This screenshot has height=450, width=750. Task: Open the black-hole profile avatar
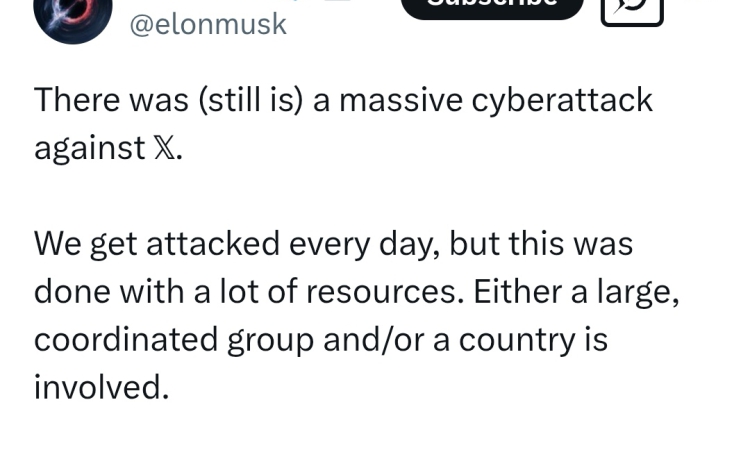73,18
